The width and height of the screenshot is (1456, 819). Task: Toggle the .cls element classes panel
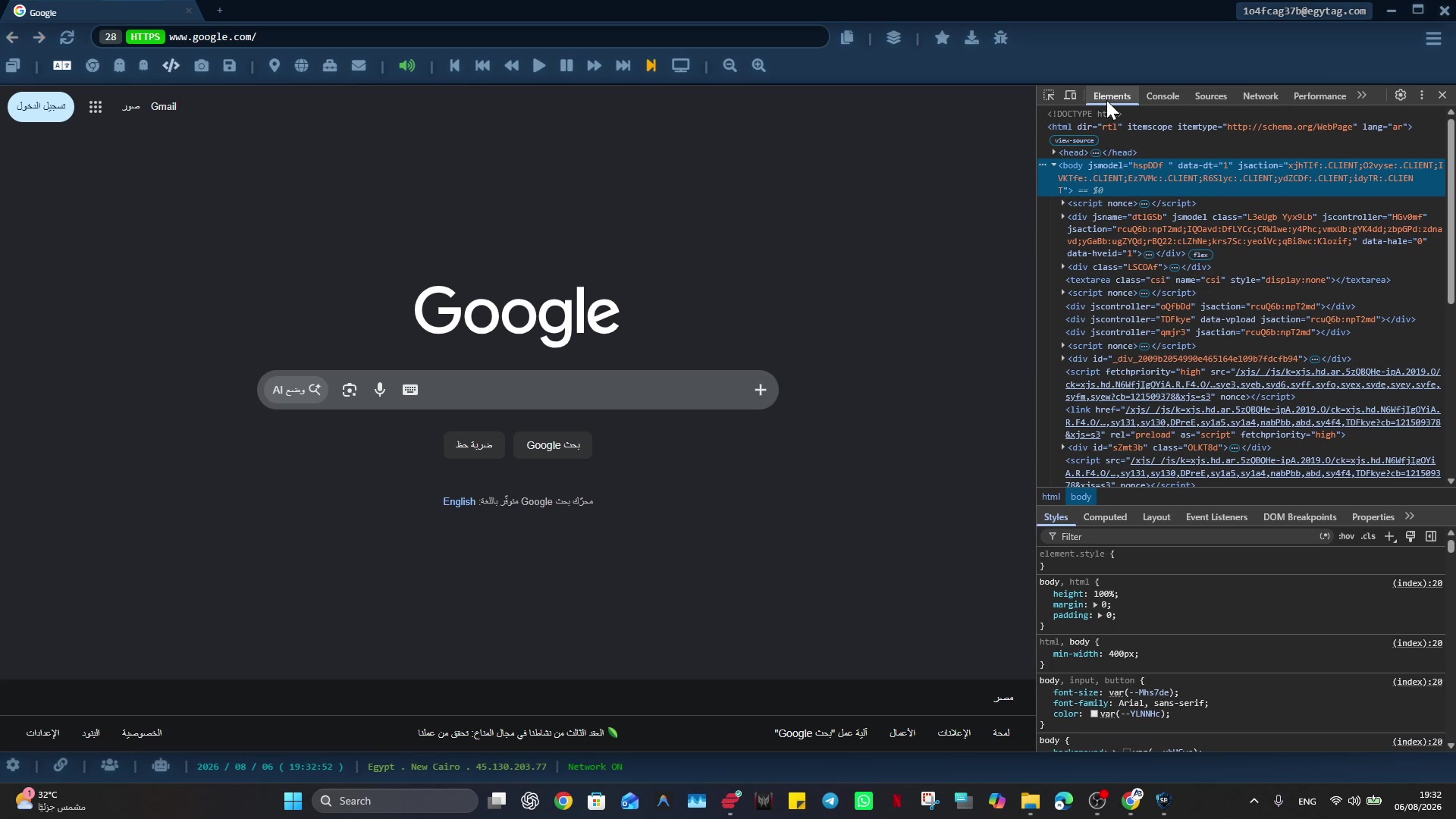click(1368, 537)
